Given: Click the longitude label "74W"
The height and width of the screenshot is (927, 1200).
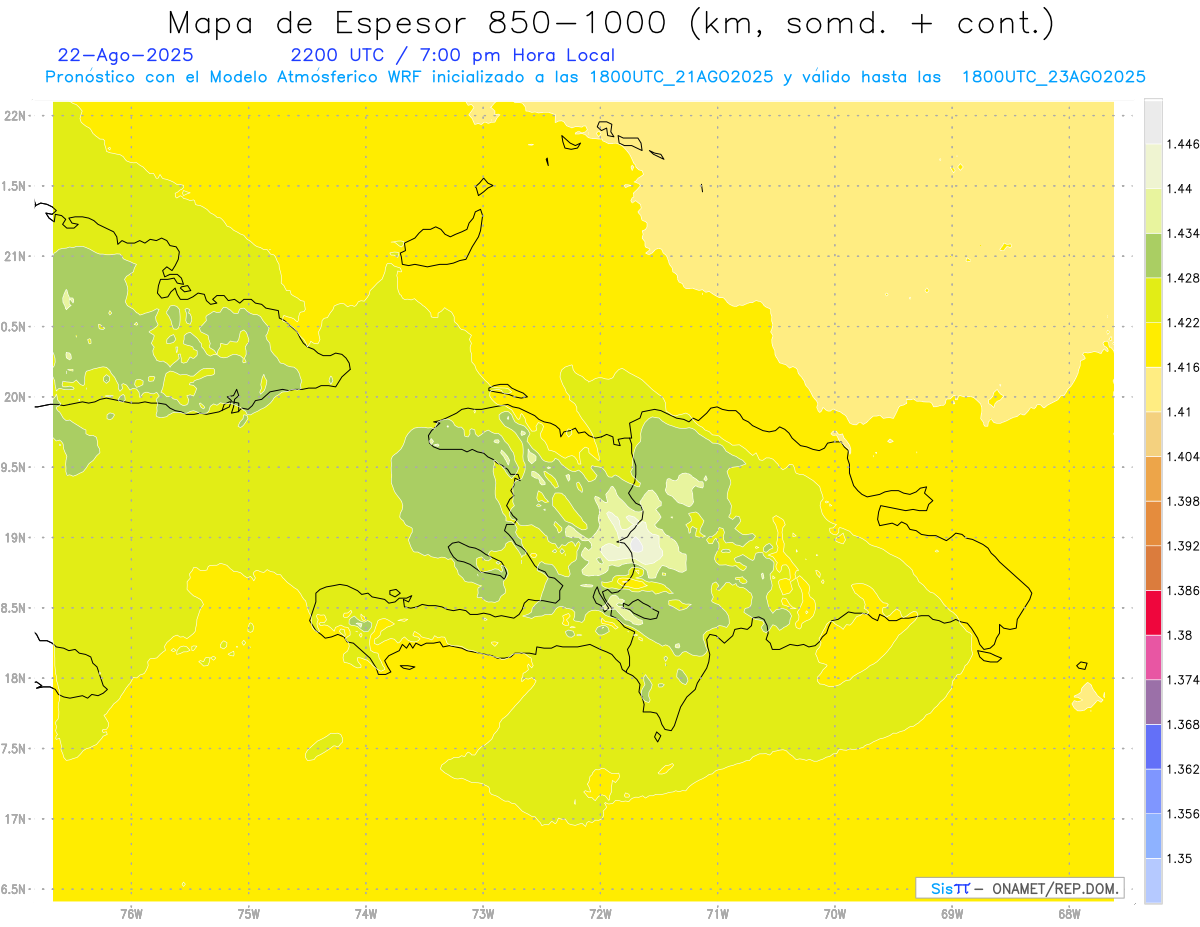Looking at the screenshot, I should pos(366,914).
